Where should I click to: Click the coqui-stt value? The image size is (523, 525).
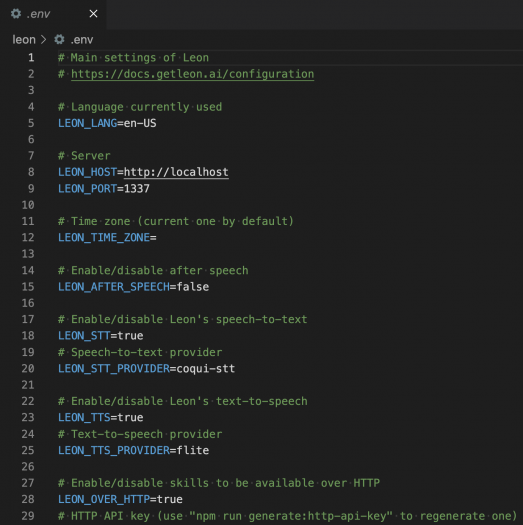pyautogui.click(x=206, y=369)
